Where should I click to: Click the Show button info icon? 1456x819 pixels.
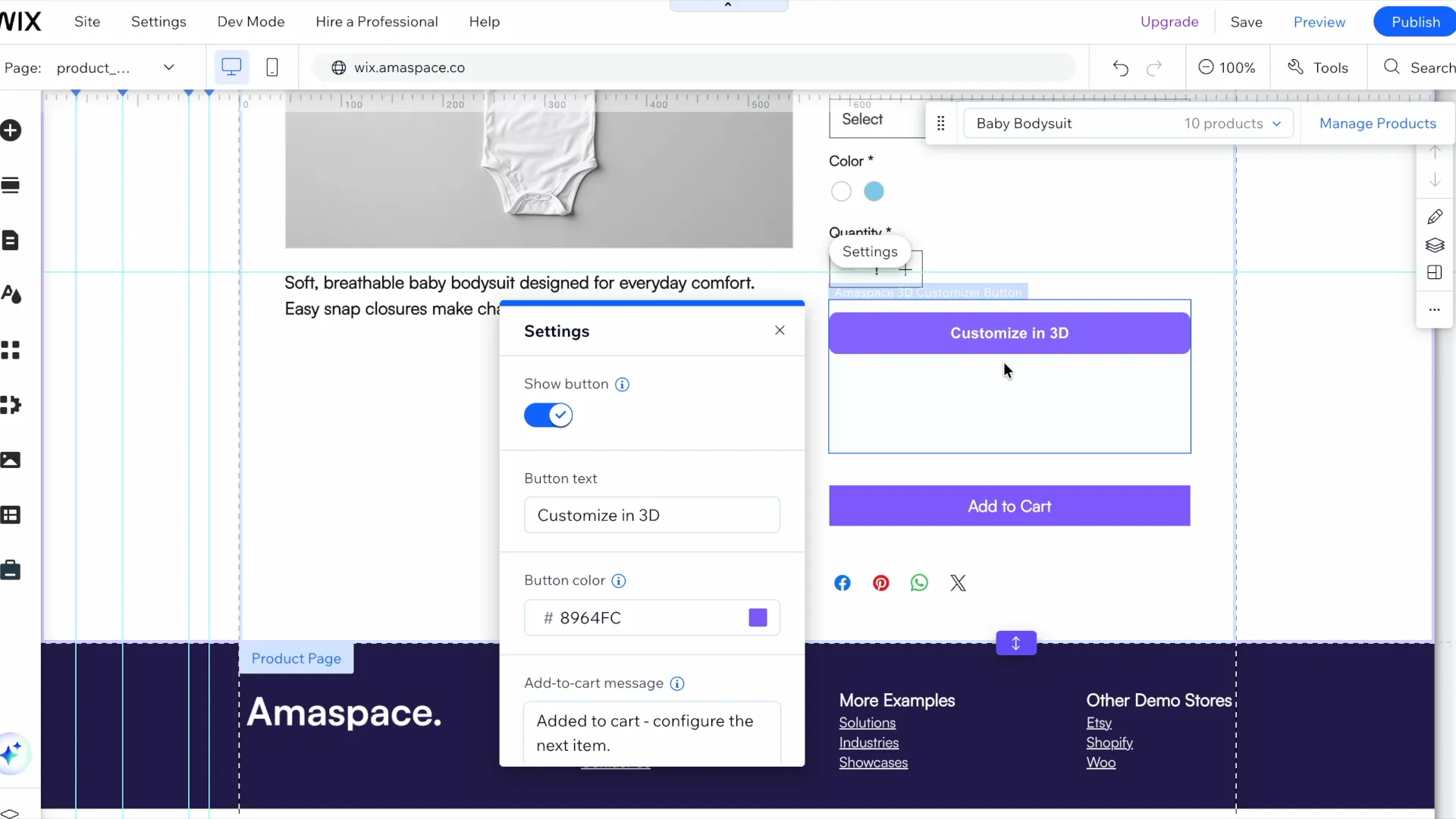pyautogui.click(x=622, y=384)
